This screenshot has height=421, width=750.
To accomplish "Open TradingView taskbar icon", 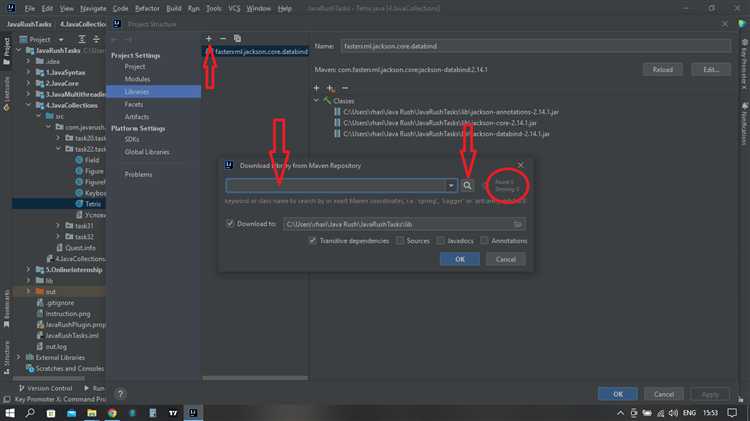I will click(173, 413).
